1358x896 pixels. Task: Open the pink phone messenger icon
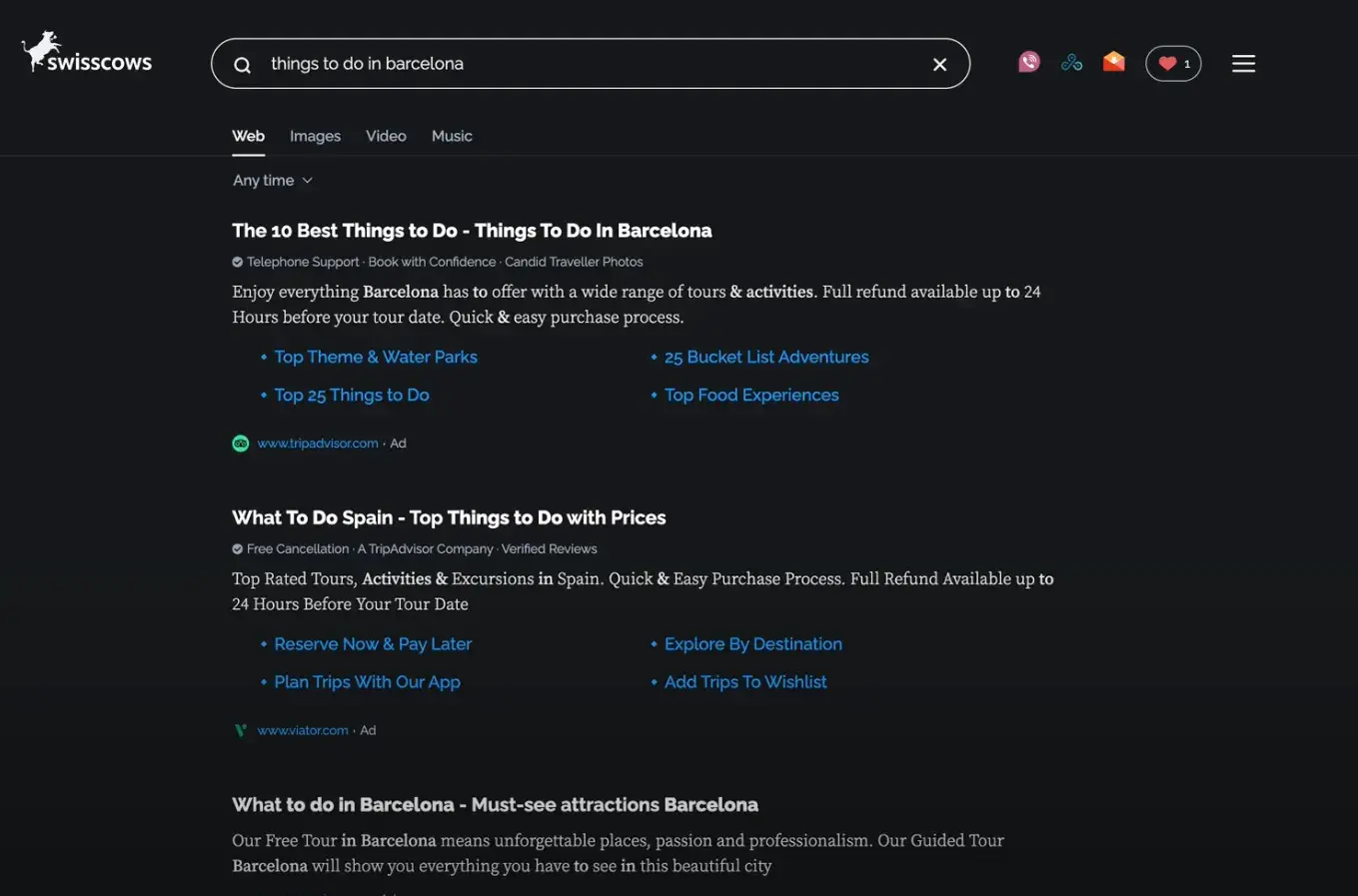point(1028,62)
